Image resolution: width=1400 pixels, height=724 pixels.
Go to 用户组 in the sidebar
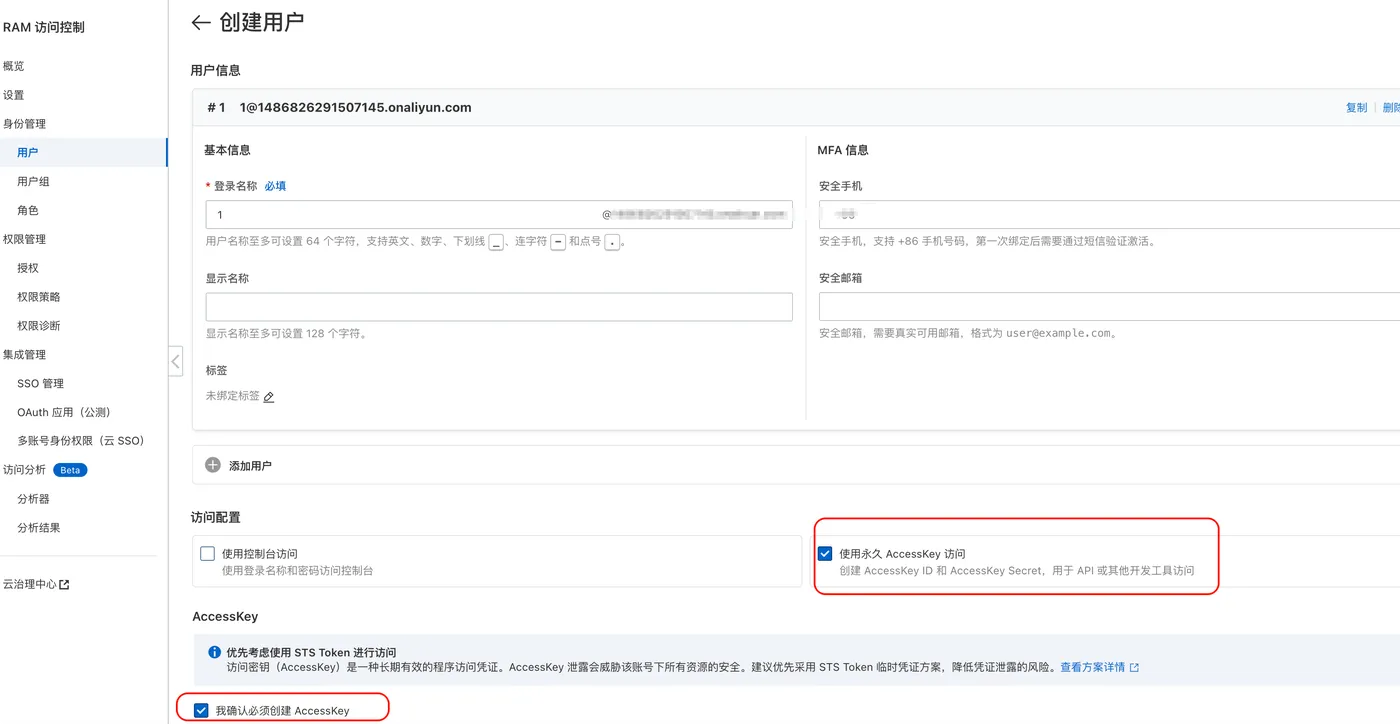click(33, 182)
